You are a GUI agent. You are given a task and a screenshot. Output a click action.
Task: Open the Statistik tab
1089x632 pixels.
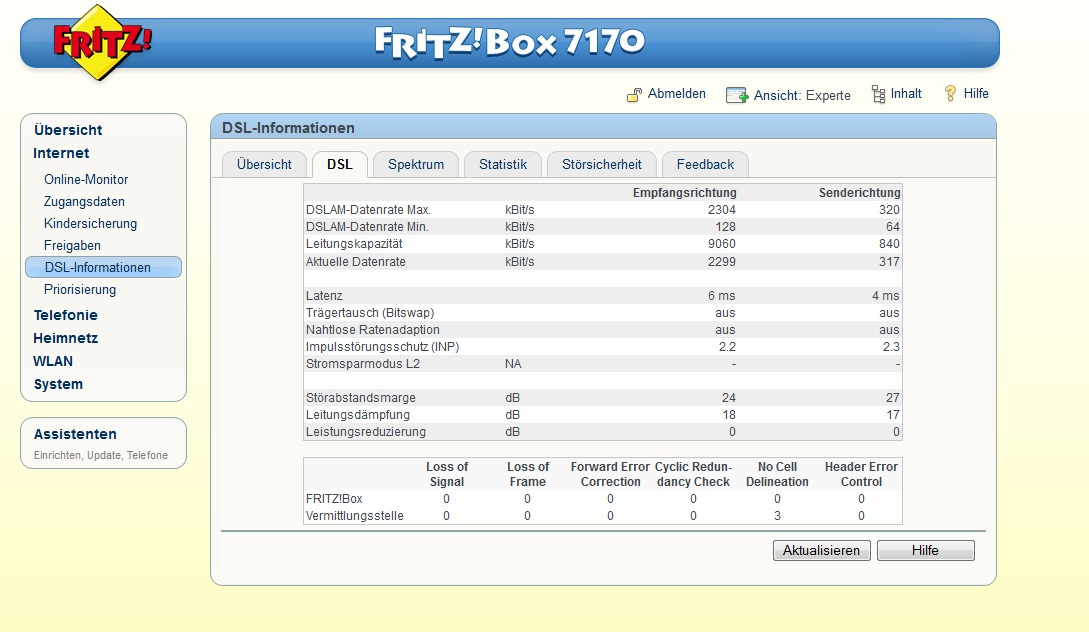[x=503, y=165]
